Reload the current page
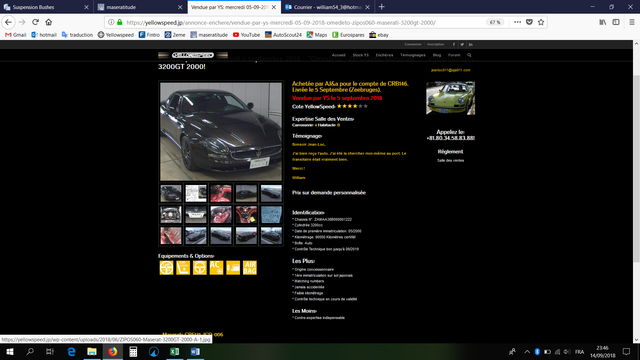This screenshot has width=640, height=360. pos(36,22)
